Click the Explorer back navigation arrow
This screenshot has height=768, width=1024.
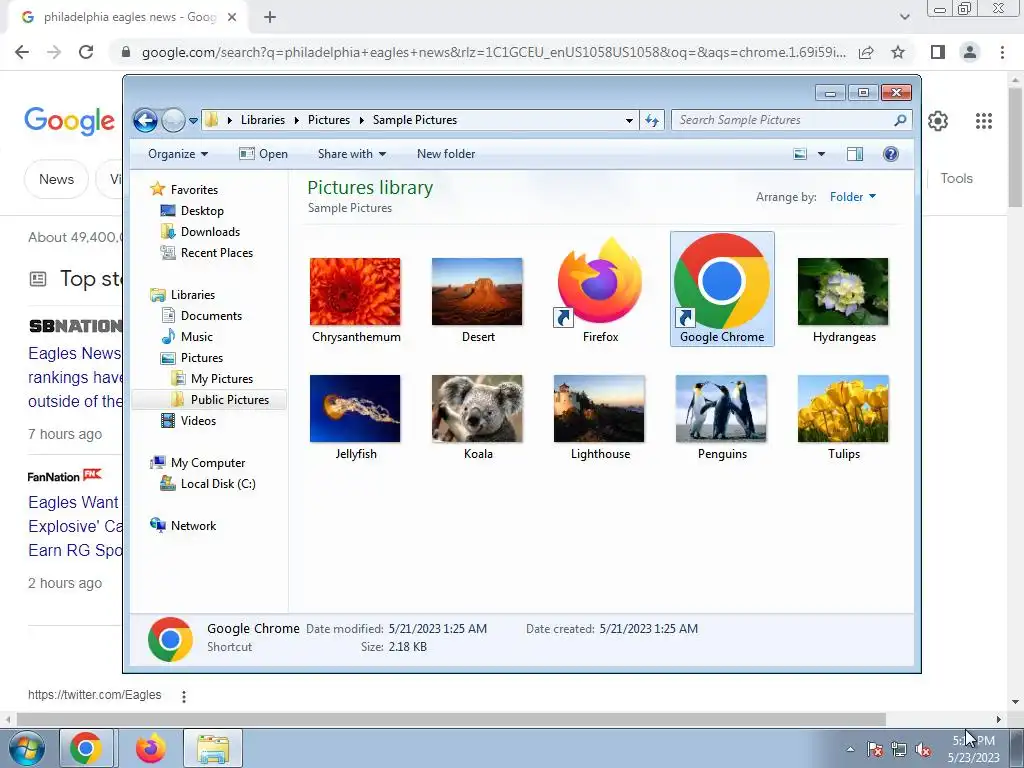145,120
